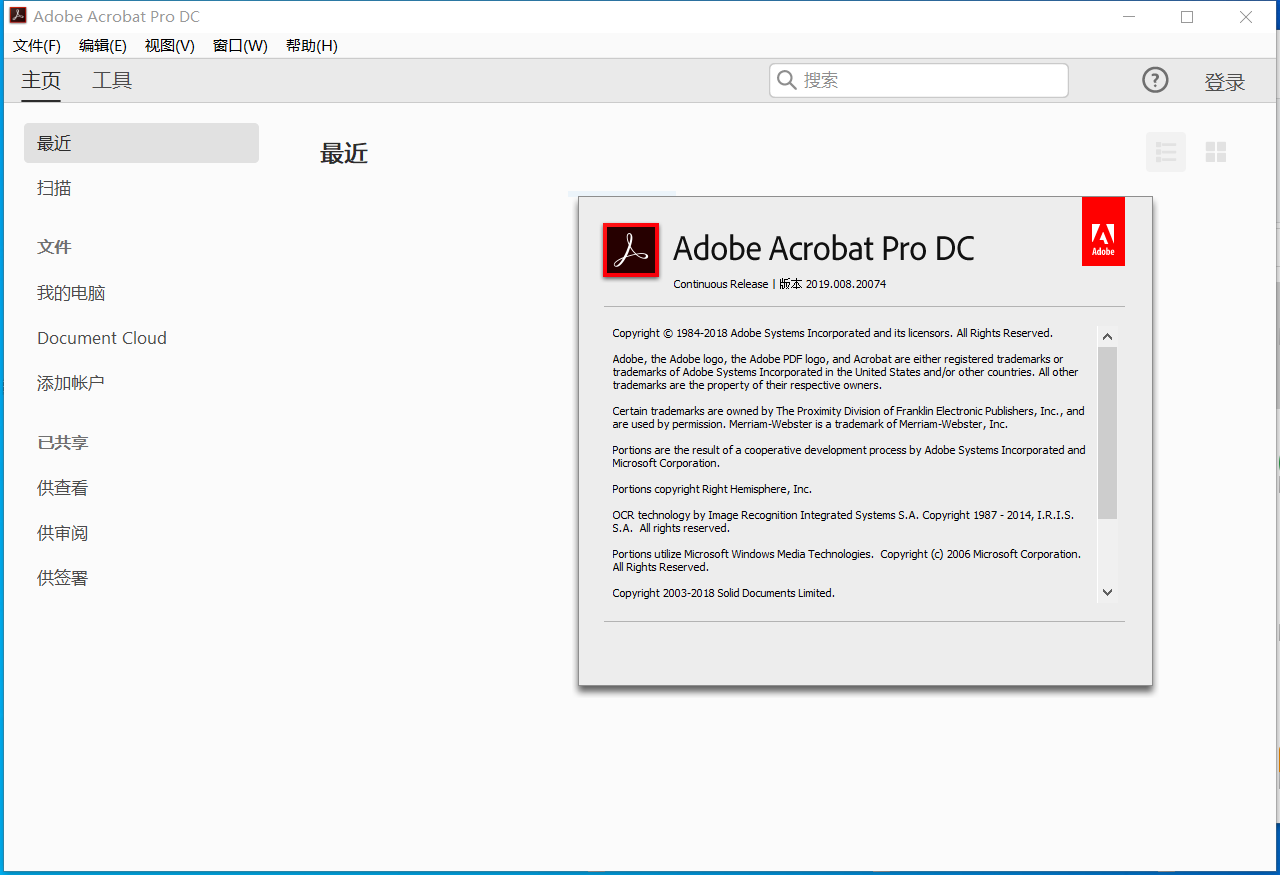1280x875 pixels.
Task: Click the Adobe Acrobat Pro DC dialog title
Action: [x=824, y=248]
